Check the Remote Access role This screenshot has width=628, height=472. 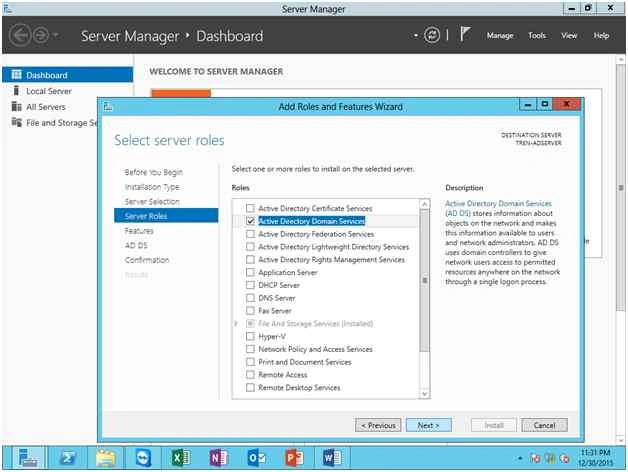coord(250,375)
